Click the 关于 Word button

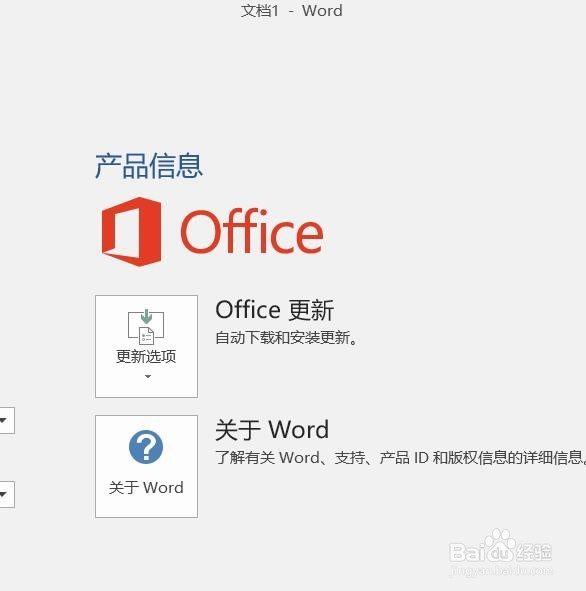pyautogui.click(x=146, y=466)
